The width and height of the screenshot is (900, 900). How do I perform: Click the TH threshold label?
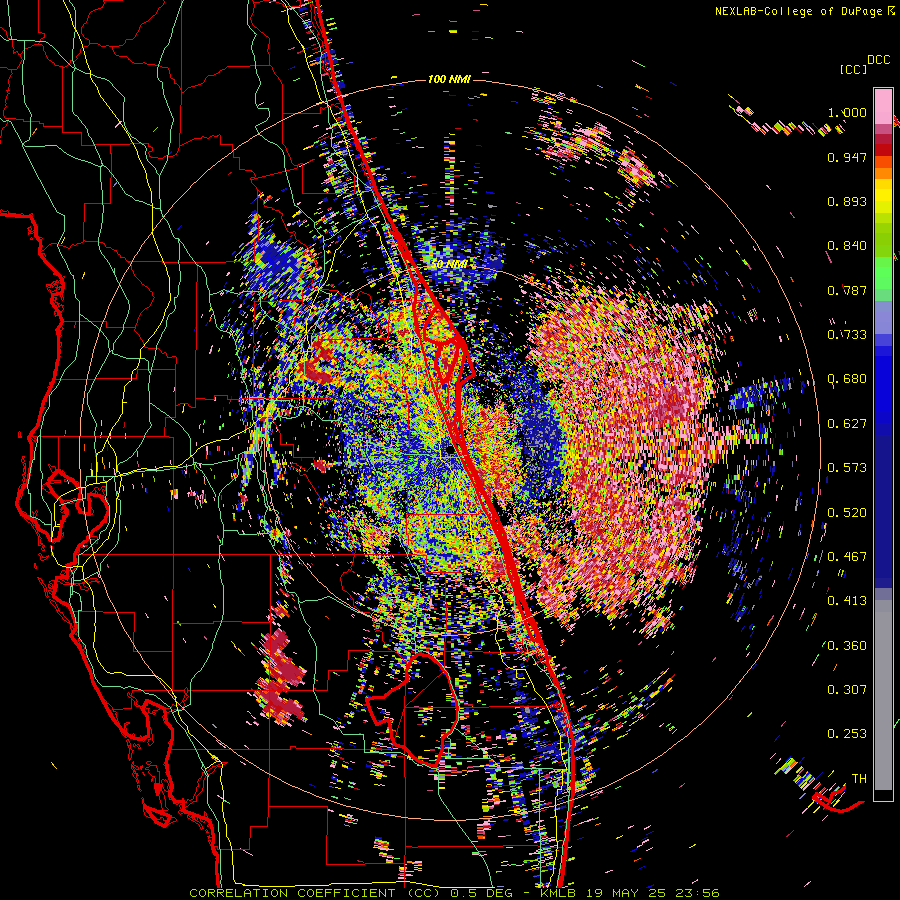click(859, 779)
